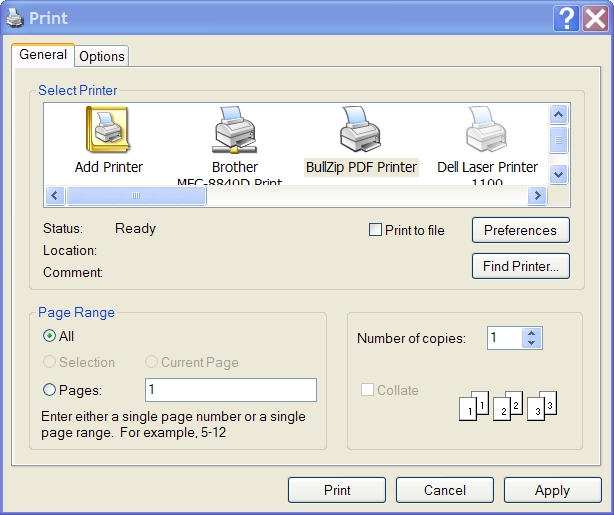Enable the Print to file checkbox
This screenshot has width=614, height=515.
375,229
